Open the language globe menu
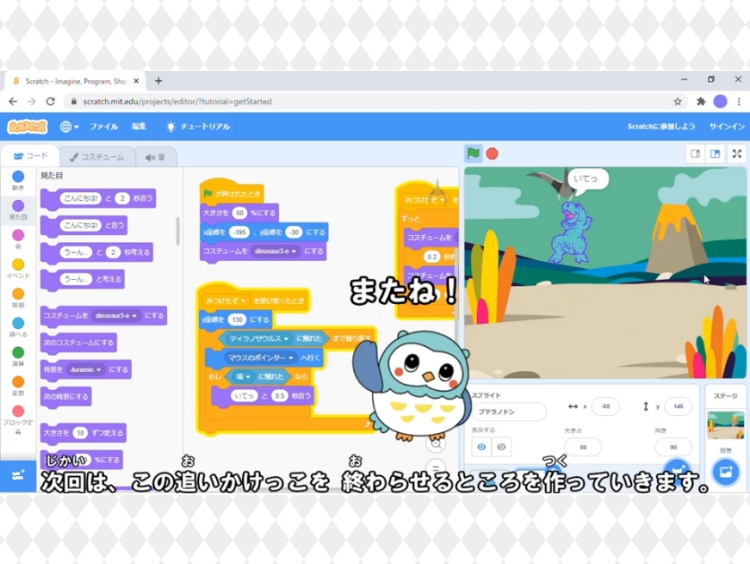The width and height of the screenshot is (750, 564). point(69,126)
